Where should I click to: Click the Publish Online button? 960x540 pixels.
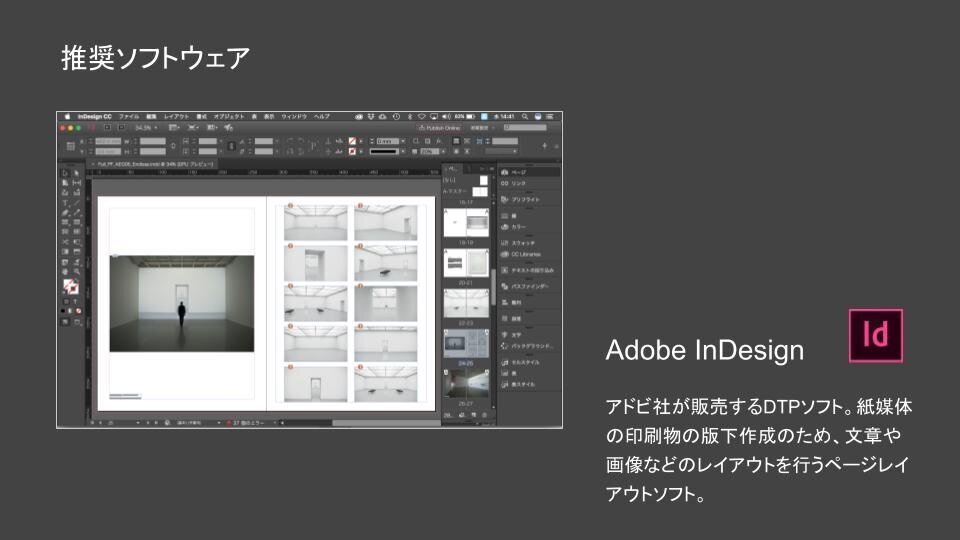point(441,128)
